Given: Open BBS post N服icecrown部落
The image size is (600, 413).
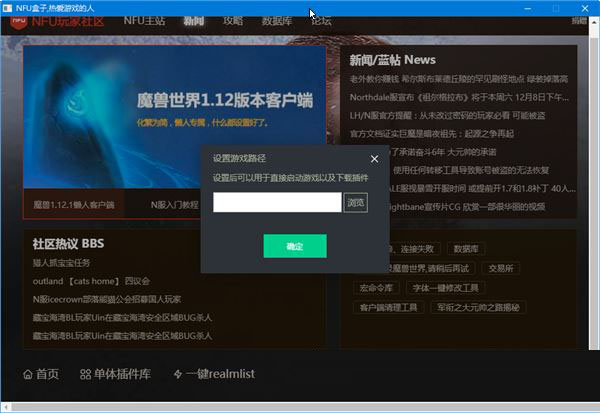Looking at the screenshot, I should (107, 299).
